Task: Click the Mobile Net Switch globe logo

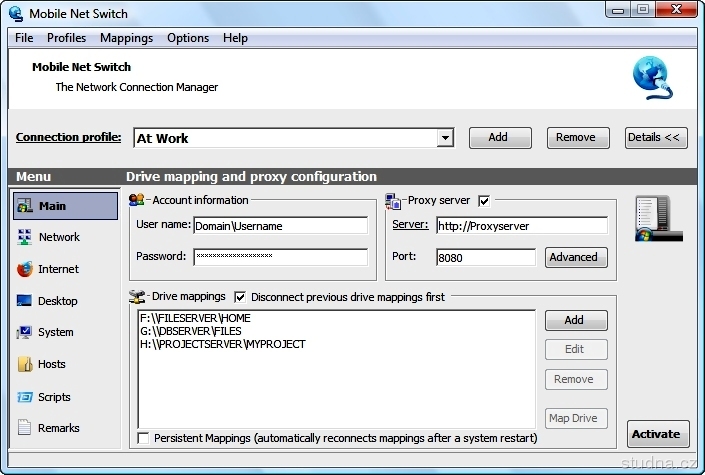Action: point(653,77)
